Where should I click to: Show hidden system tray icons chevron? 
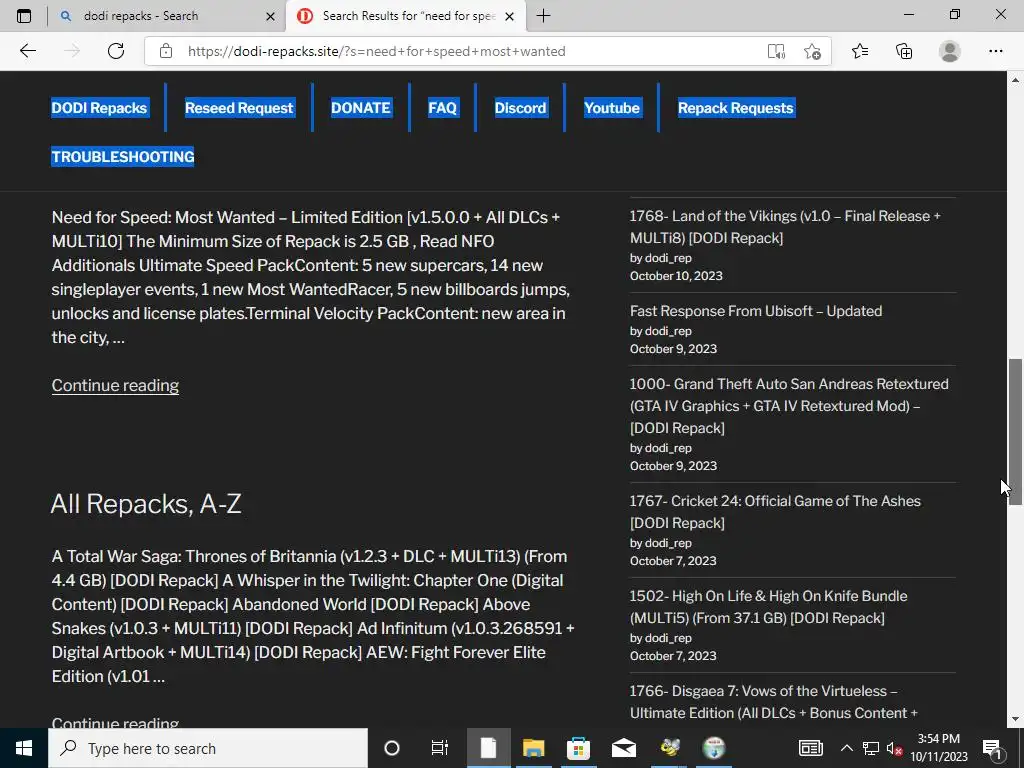point(846,748)
